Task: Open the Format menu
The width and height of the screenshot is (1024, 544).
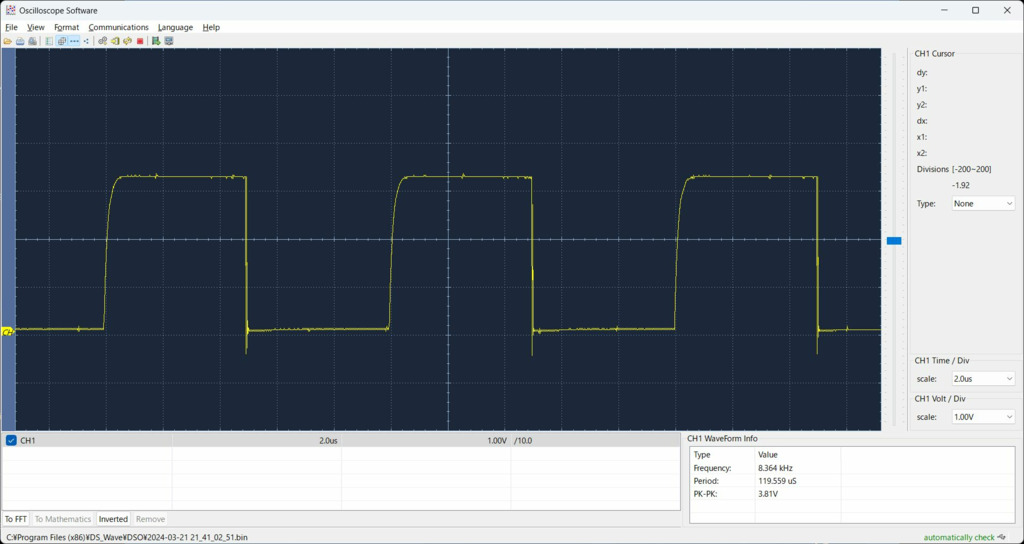Action: click(67, 27)
